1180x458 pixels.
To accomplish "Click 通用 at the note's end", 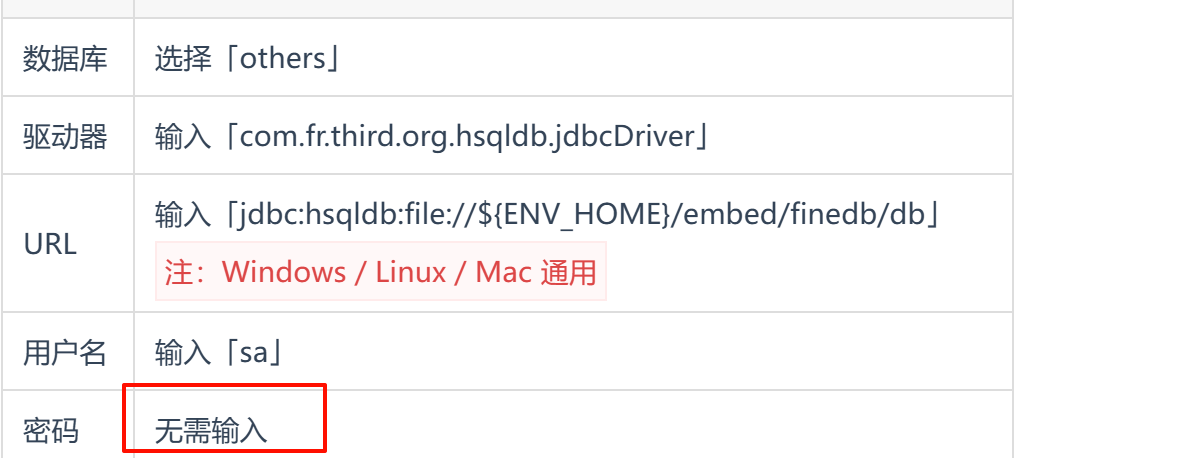I will (568, 271).
